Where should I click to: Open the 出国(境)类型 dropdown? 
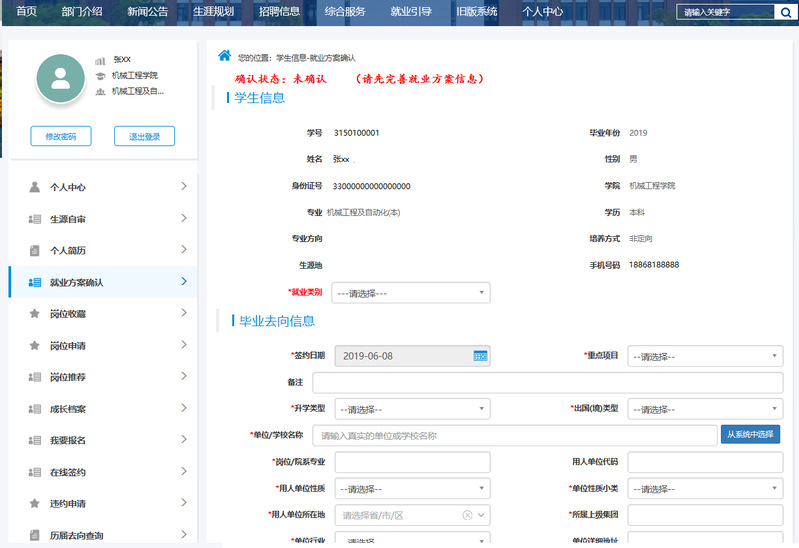705,409
